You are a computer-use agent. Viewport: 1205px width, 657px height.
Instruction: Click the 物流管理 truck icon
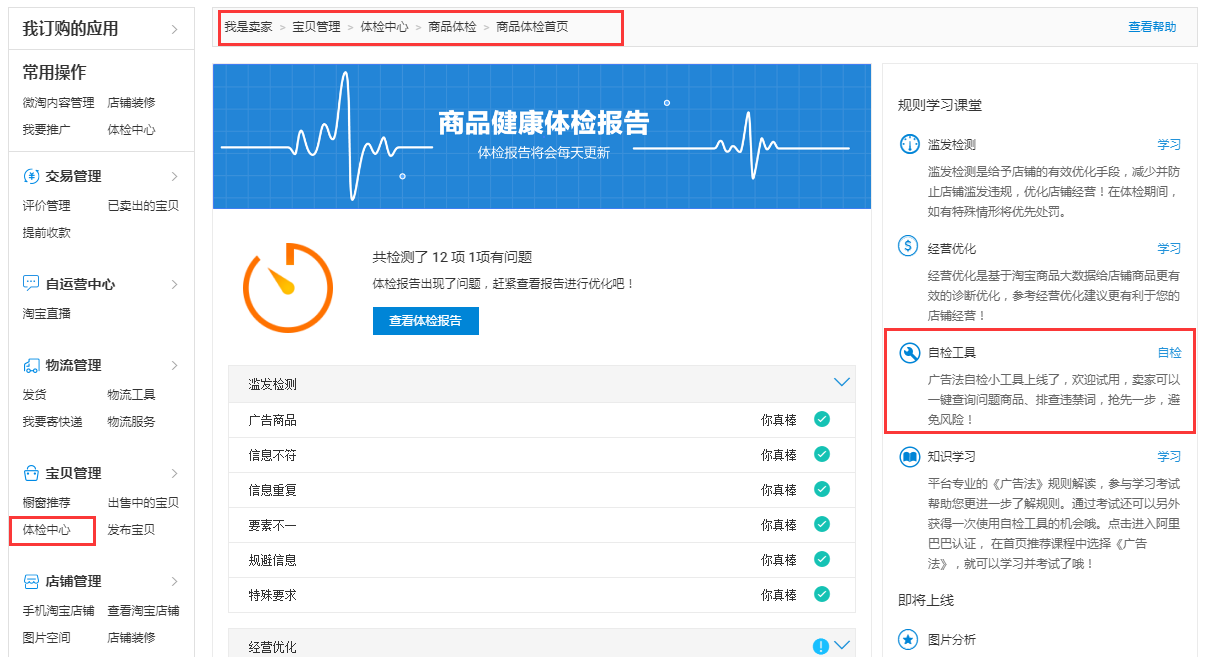[31, 365]
